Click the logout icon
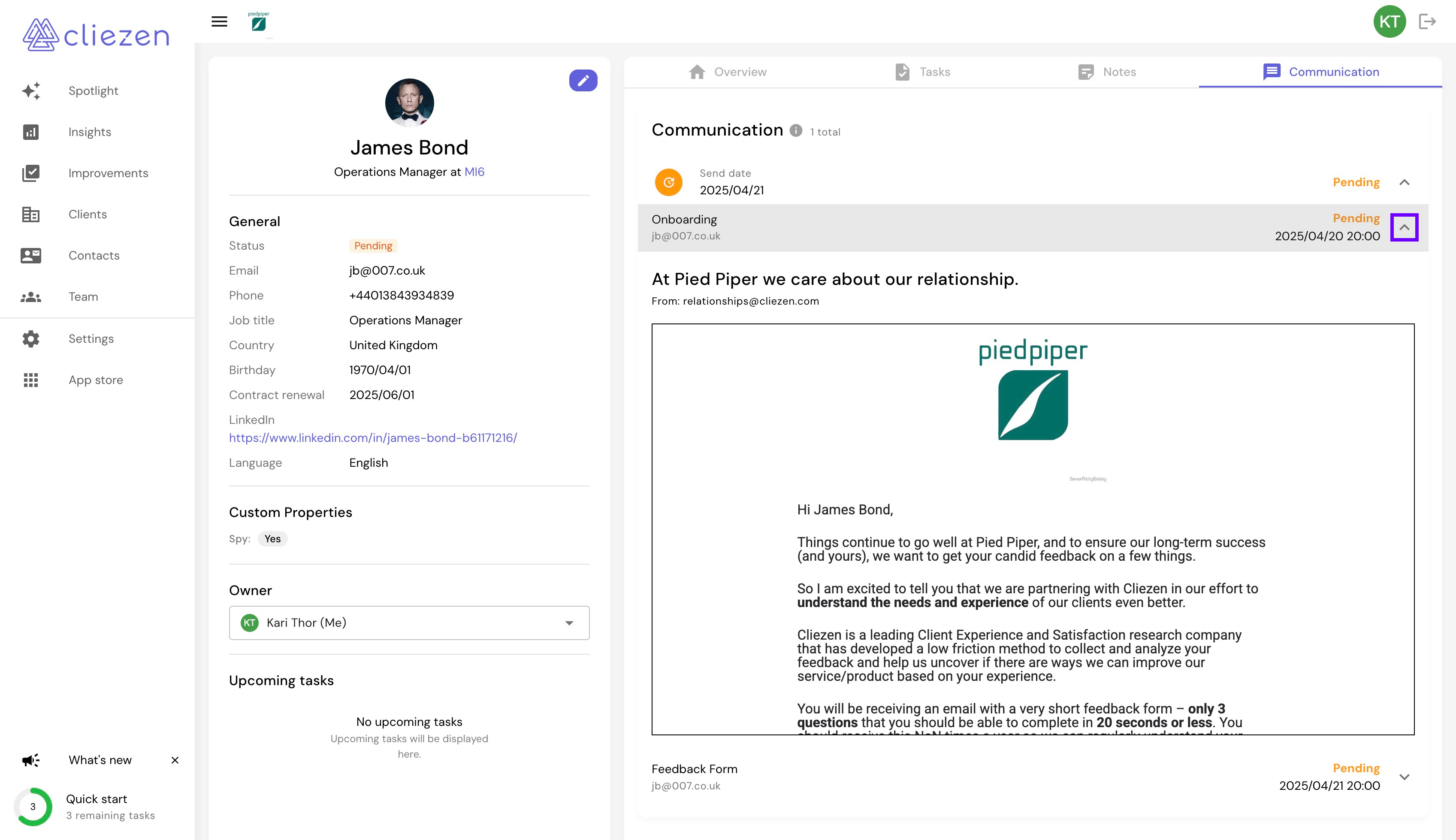The height and width of the screenshot is (840, 1456). tap(1427, 21)
